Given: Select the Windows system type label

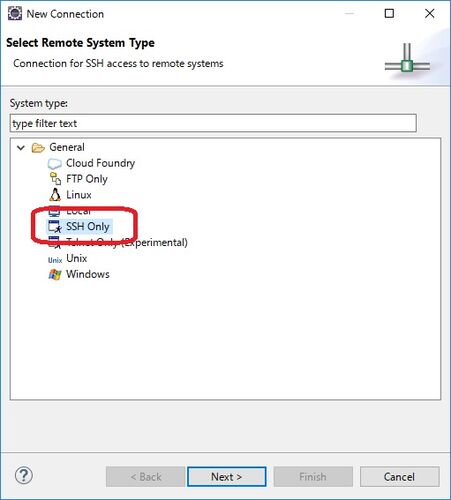Looking at the screenshot, I should point(88,274).
